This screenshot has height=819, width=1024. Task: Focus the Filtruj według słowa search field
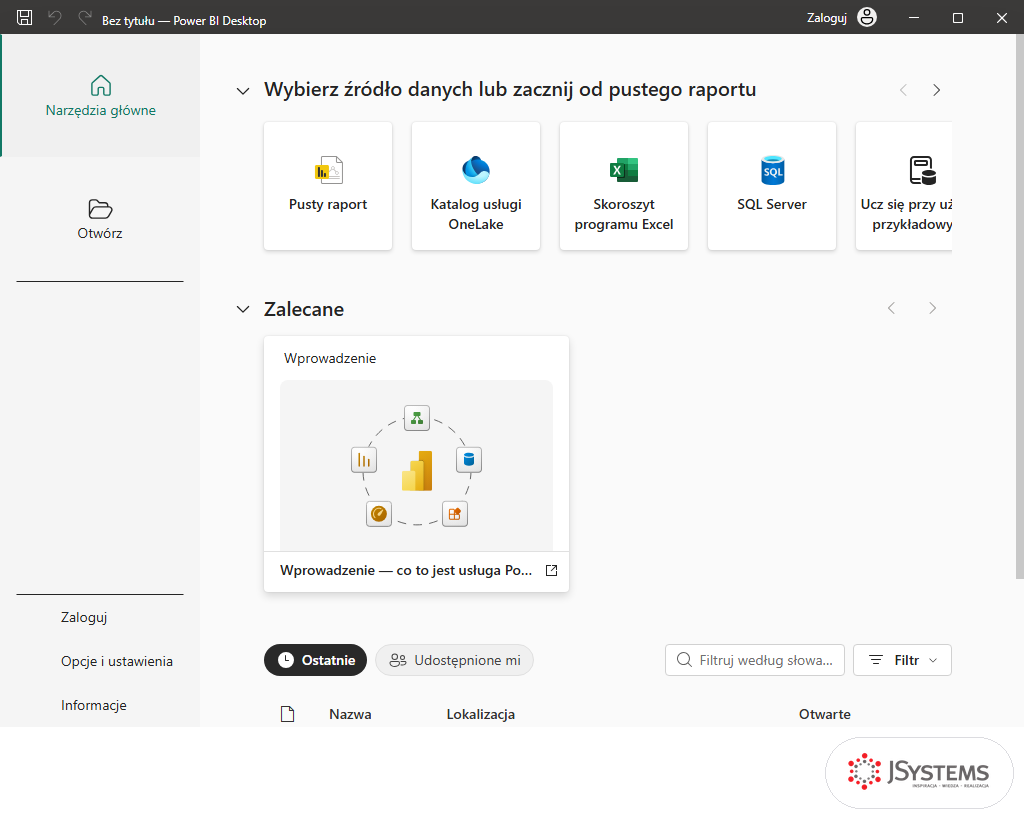click(755, 660)
